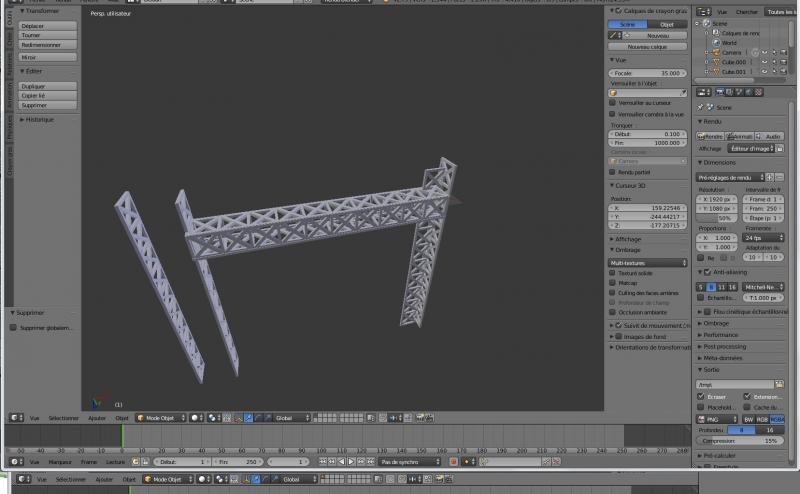Open the Multi-textures shading dropdown
Image resolution: width=800 pixels, height=494 pixels.
pyautogui.click(x=649, y=261)
